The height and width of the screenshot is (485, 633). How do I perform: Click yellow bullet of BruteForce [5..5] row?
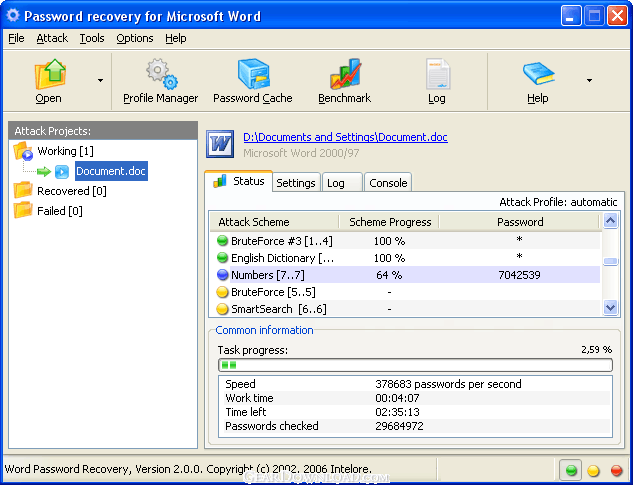pyautogui.click(x=222, y=292)
